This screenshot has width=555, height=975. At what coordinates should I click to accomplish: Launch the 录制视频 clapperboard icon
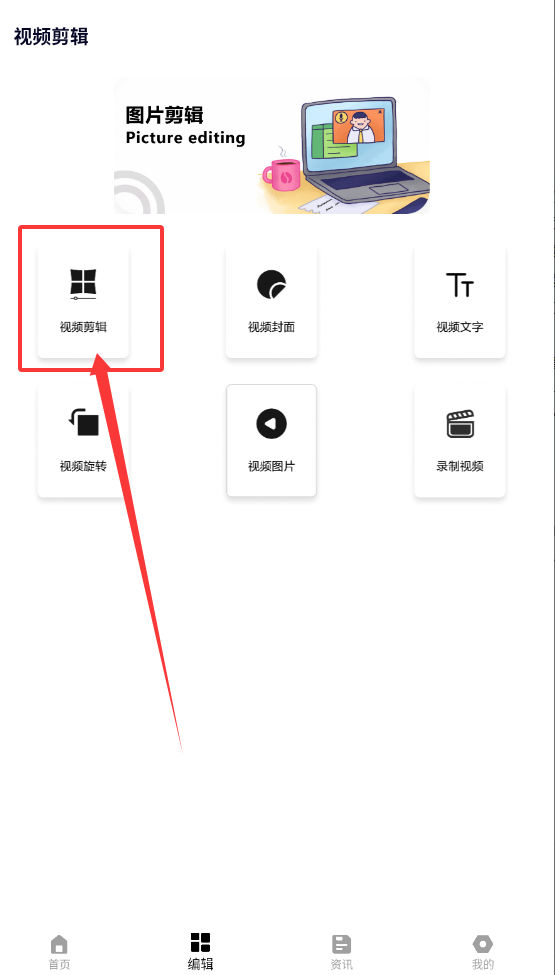click(460, 423)
